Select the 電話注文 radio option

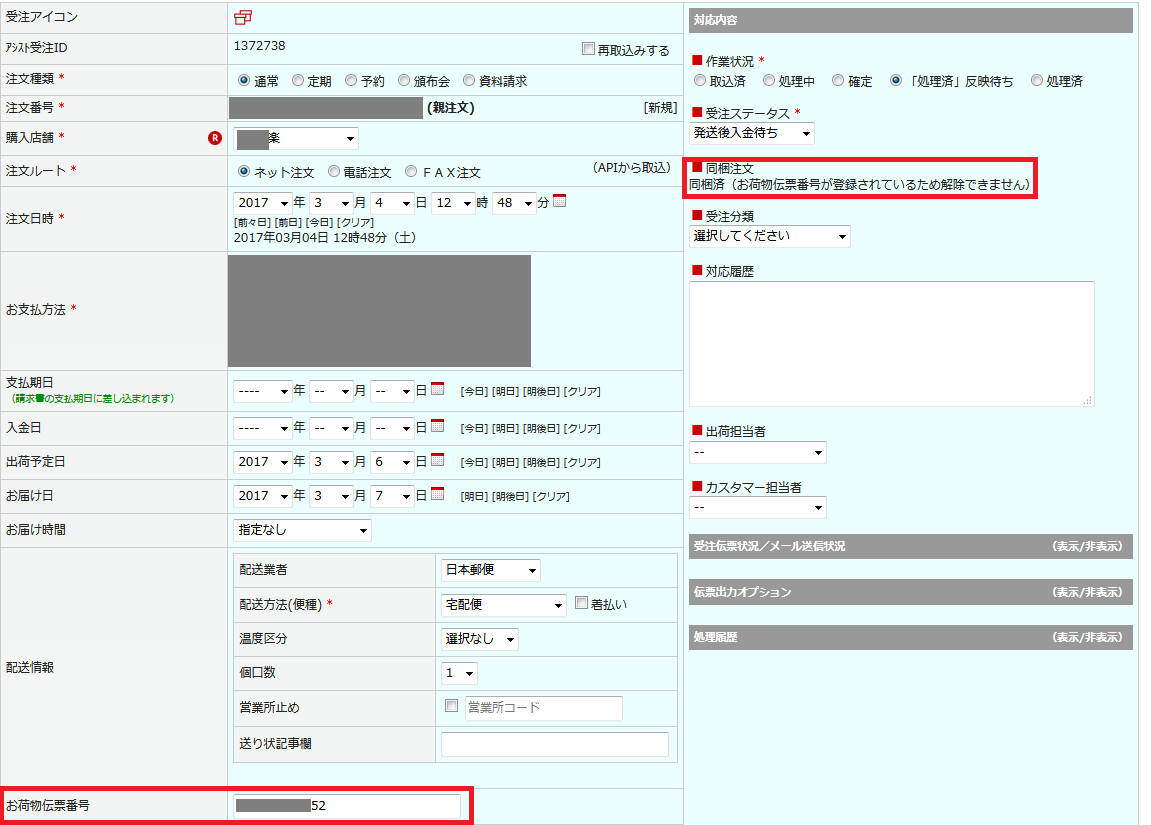pyautogui.click(x=334, y=172)
